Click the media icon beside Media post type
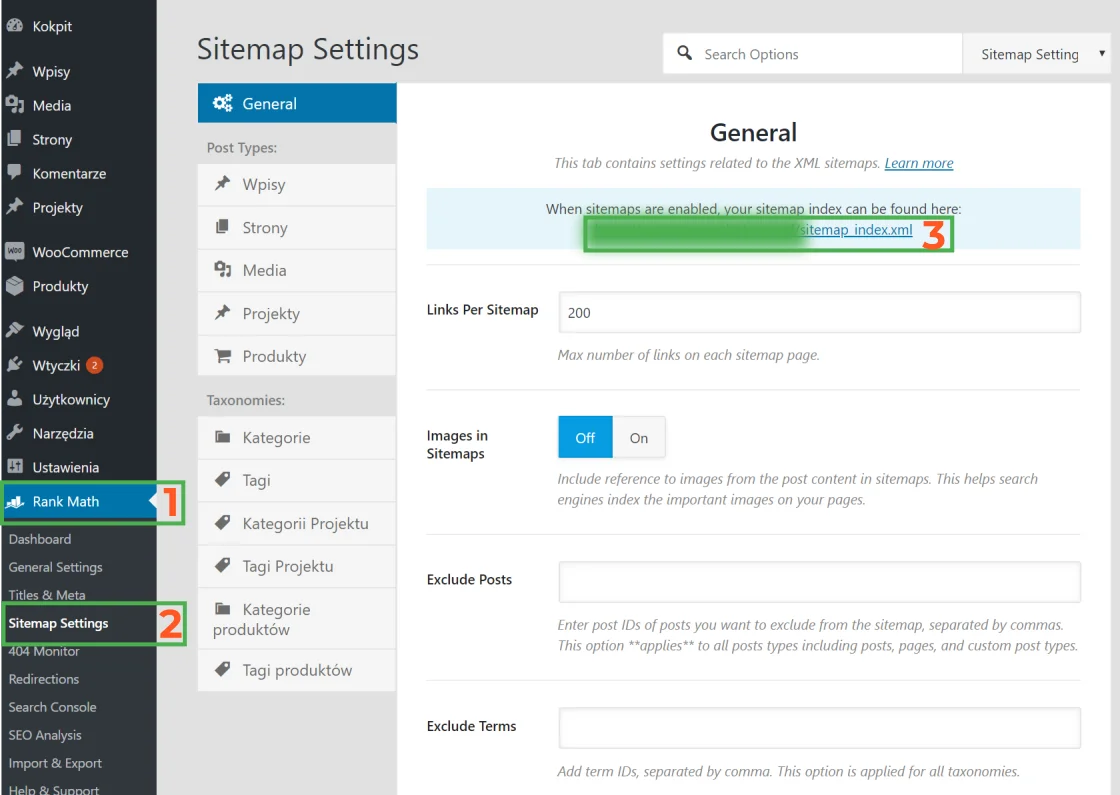Viewport: 1120px width, 795px height. (223, 269)
